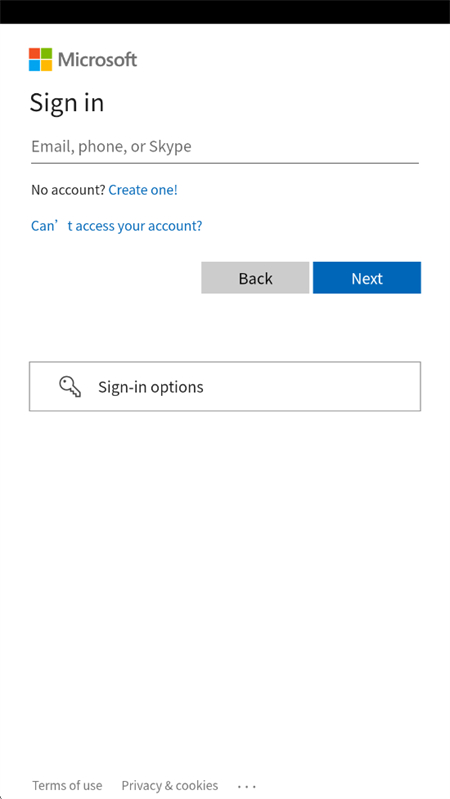This screenshot has height=799, width=450.
Task: Go back with the Back button
Action: (255, 278)
